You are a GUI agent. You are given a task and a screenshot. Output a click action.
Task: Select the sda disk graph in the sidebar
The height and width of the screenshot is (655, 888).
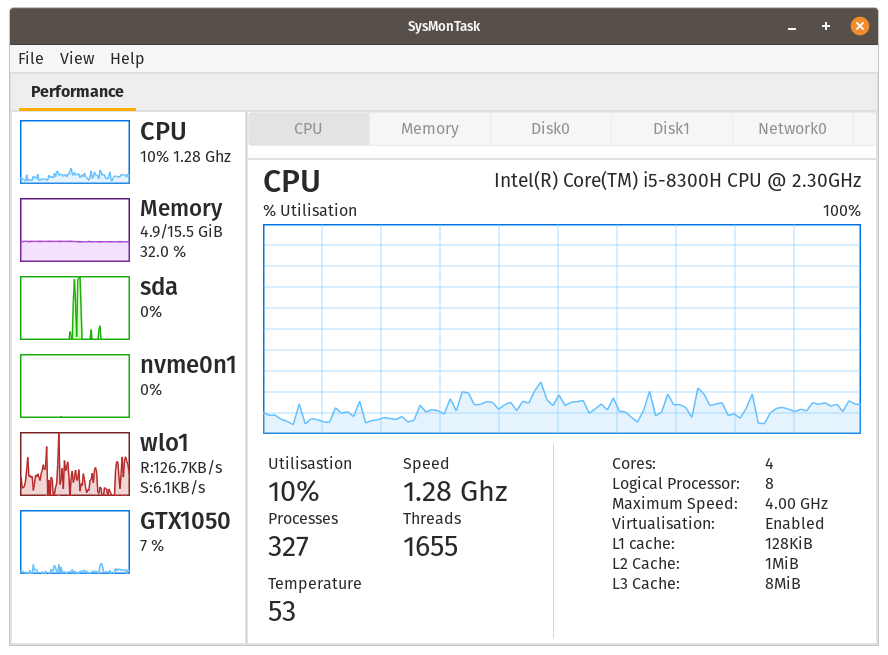click(x=75, y=307)
